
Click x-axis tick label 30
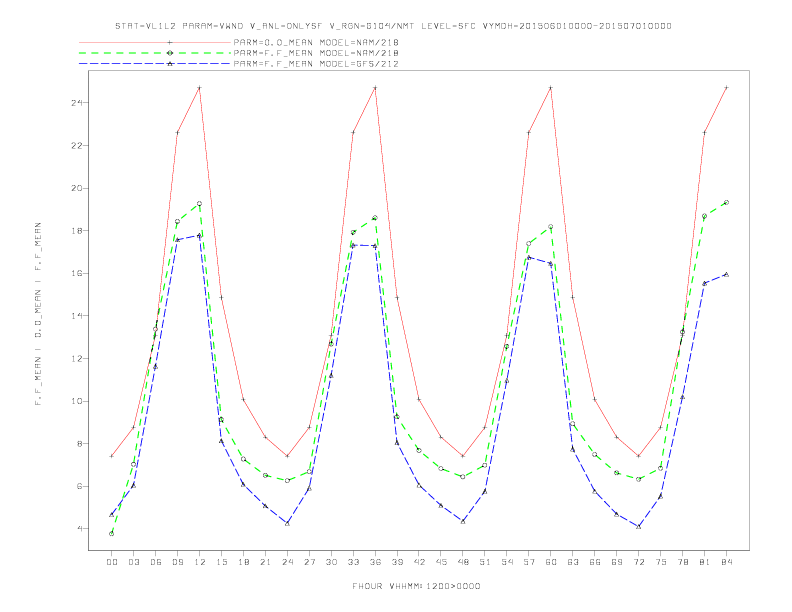[x=331, y=562]
